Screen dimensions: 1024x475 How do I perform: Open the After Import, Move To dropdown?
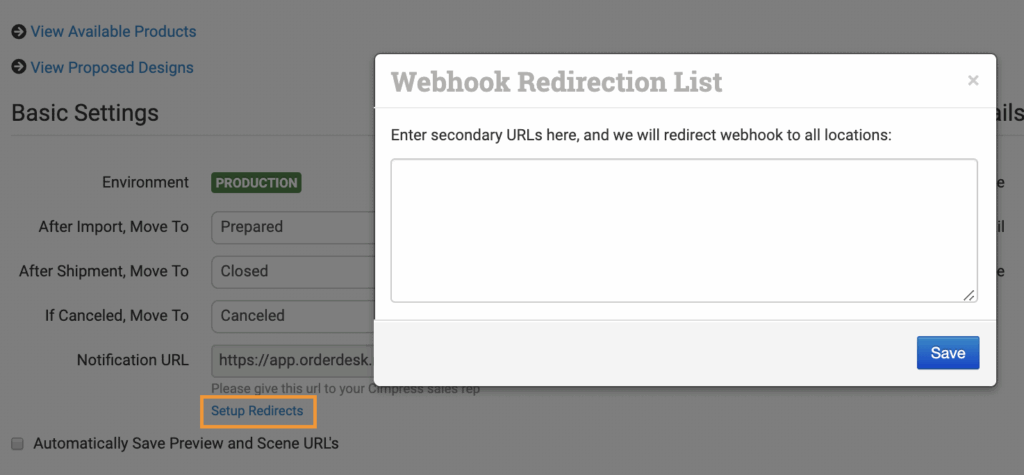[292, 227]
